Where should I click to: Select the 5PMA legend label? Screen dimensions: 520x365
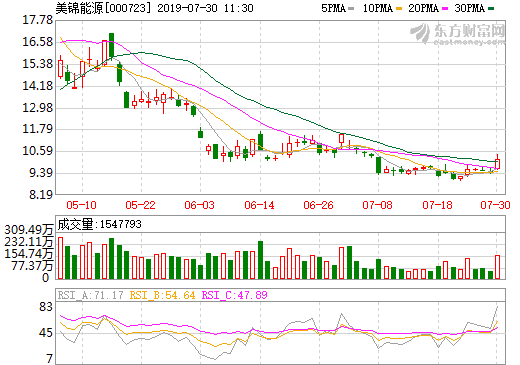coord(333,8)
